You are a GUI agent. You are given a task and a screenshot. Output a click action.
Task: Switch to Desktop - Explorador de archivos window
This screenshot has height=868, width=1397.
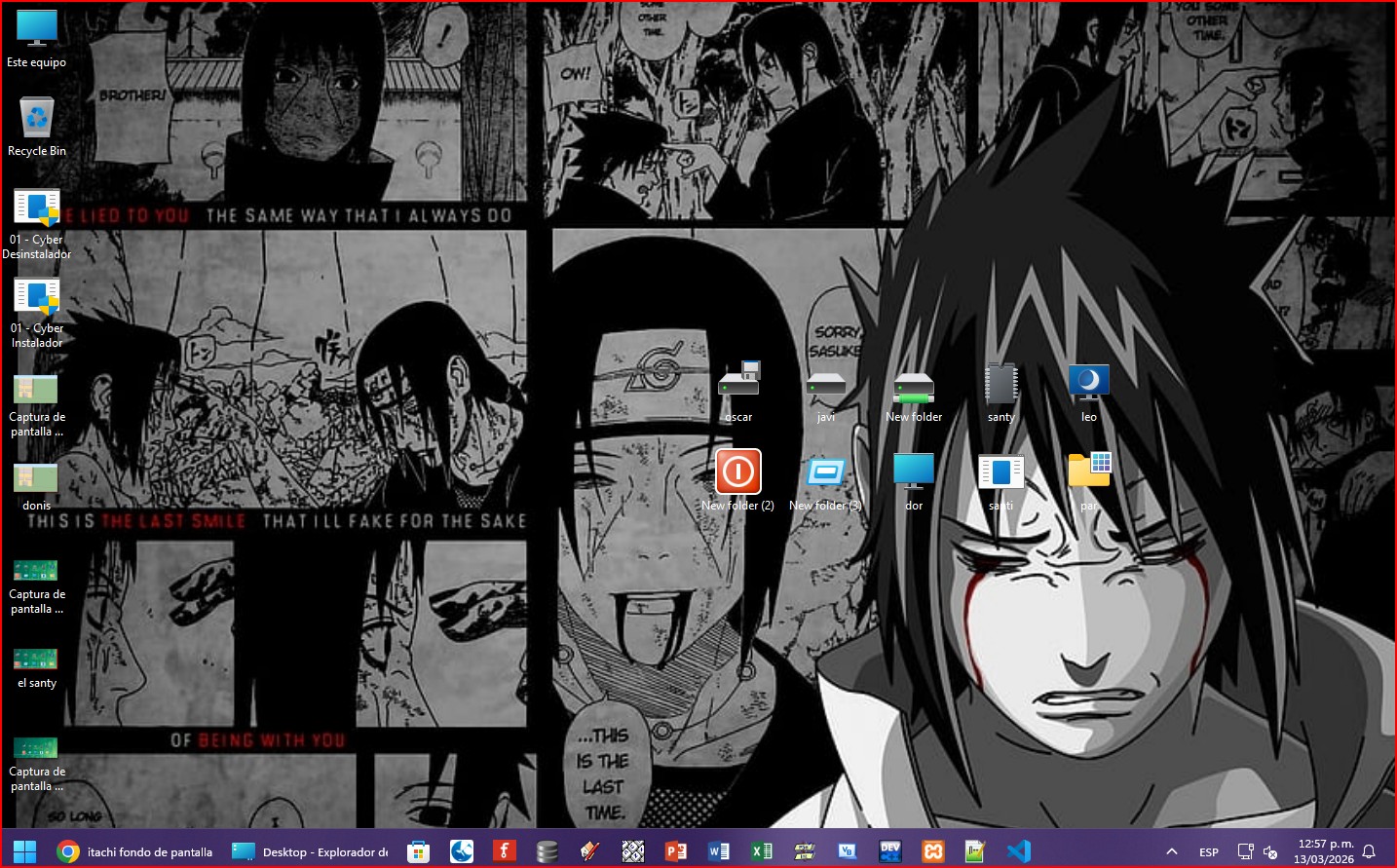(311, 851)
